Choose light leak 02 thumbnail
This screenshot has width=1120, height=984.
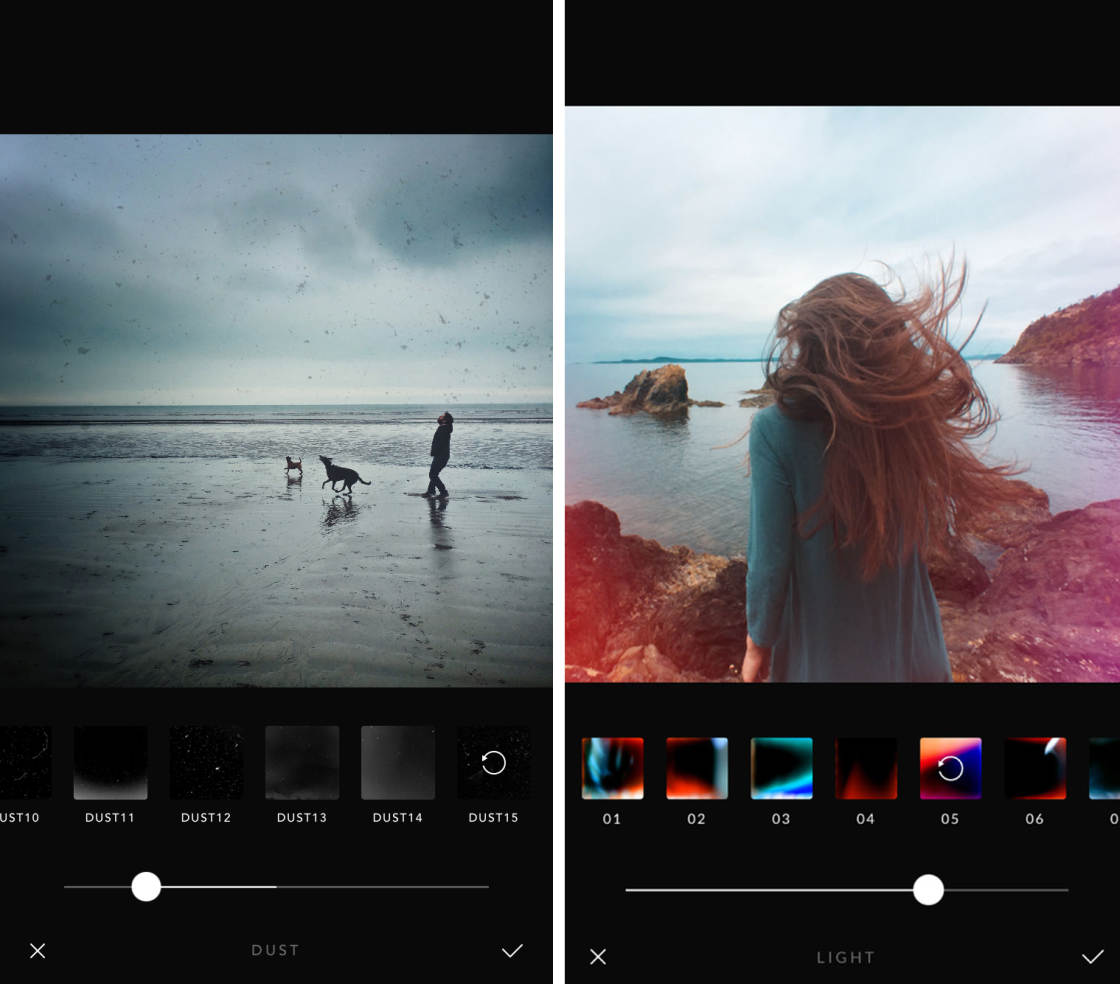pyautogui.click(x=696, y=768)
